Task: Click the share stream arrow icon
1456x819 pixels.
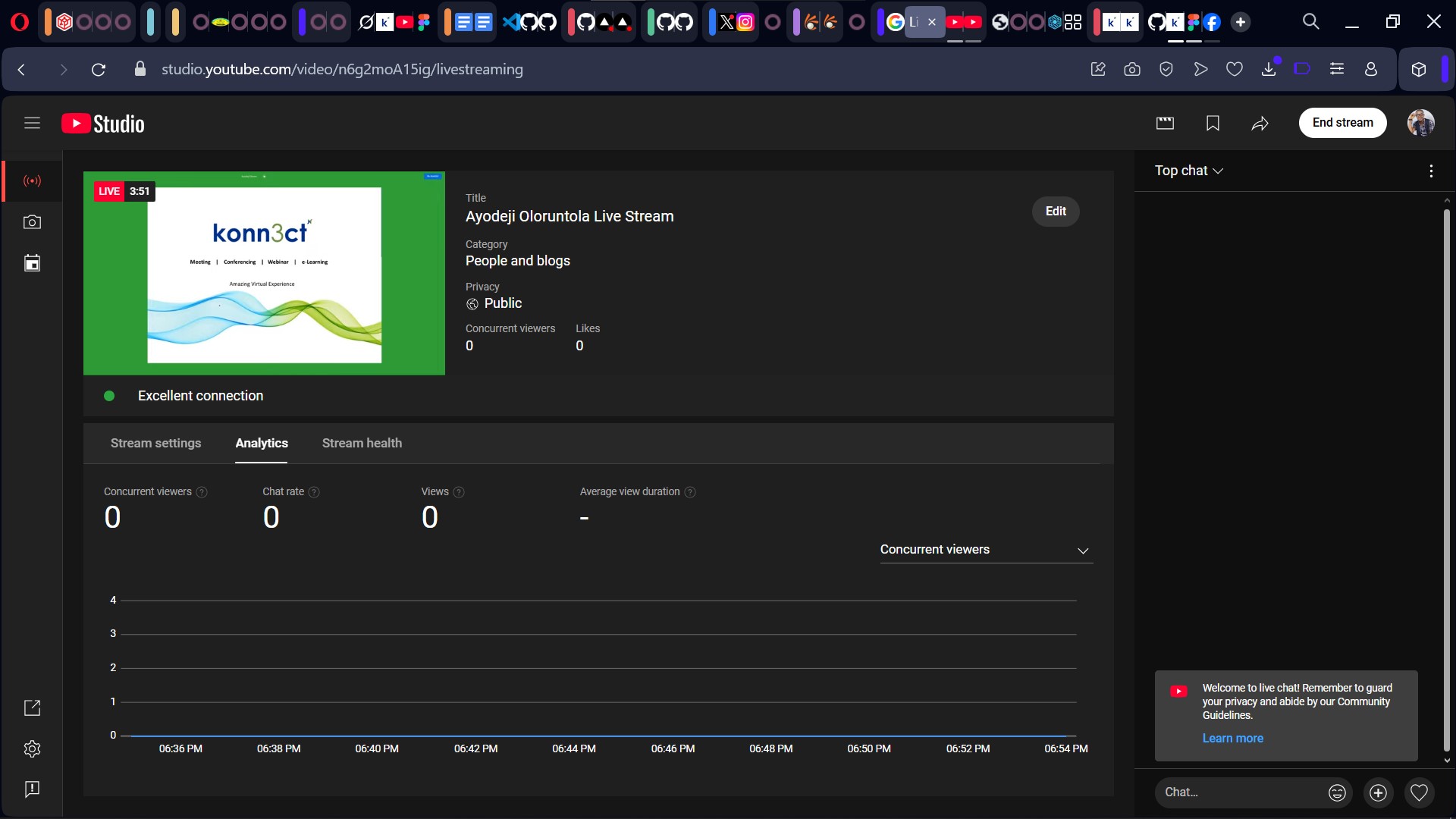Action: [1260, 123]
